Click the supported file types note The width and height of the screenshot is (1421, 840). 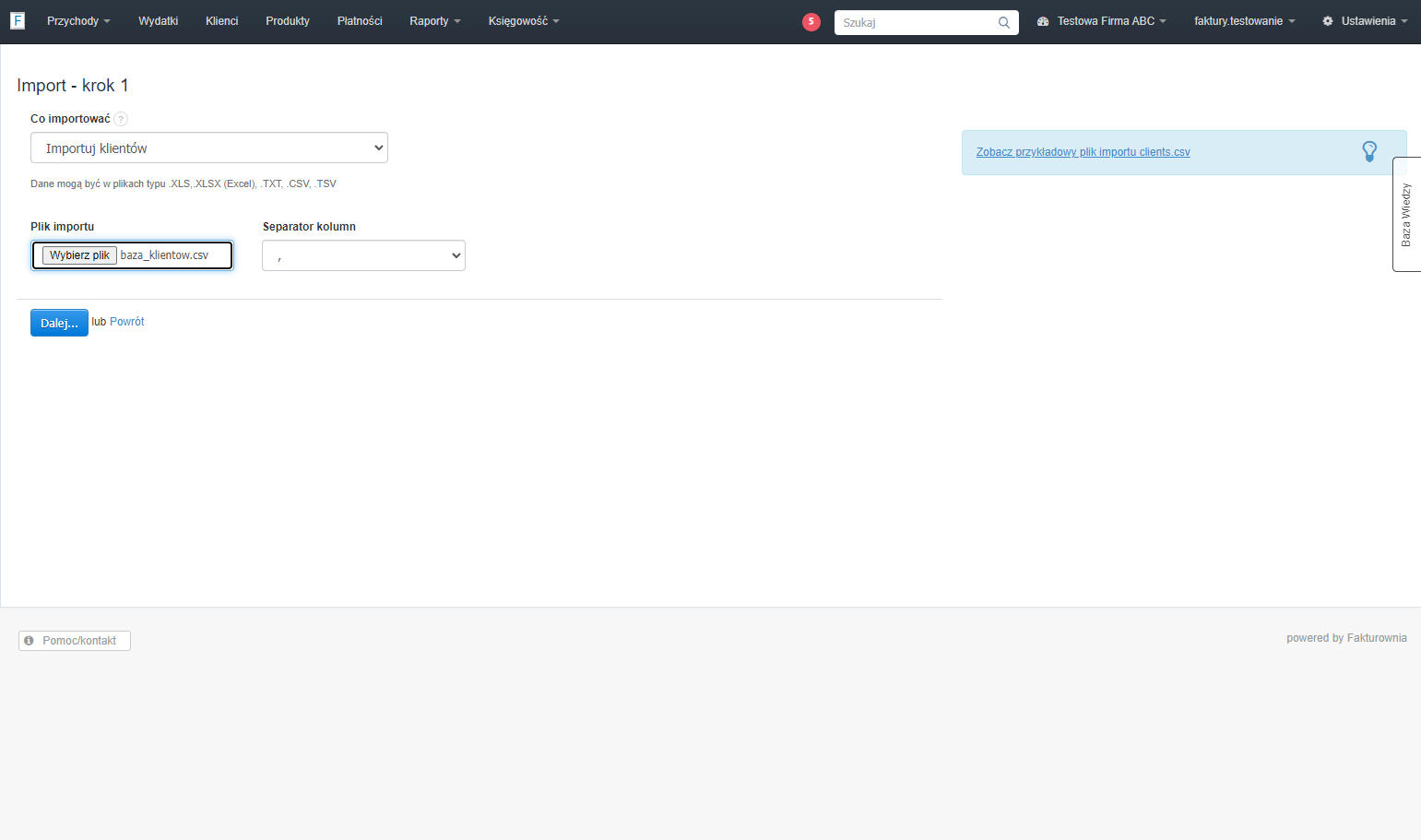pyautogui.click(x=184, y=183)
